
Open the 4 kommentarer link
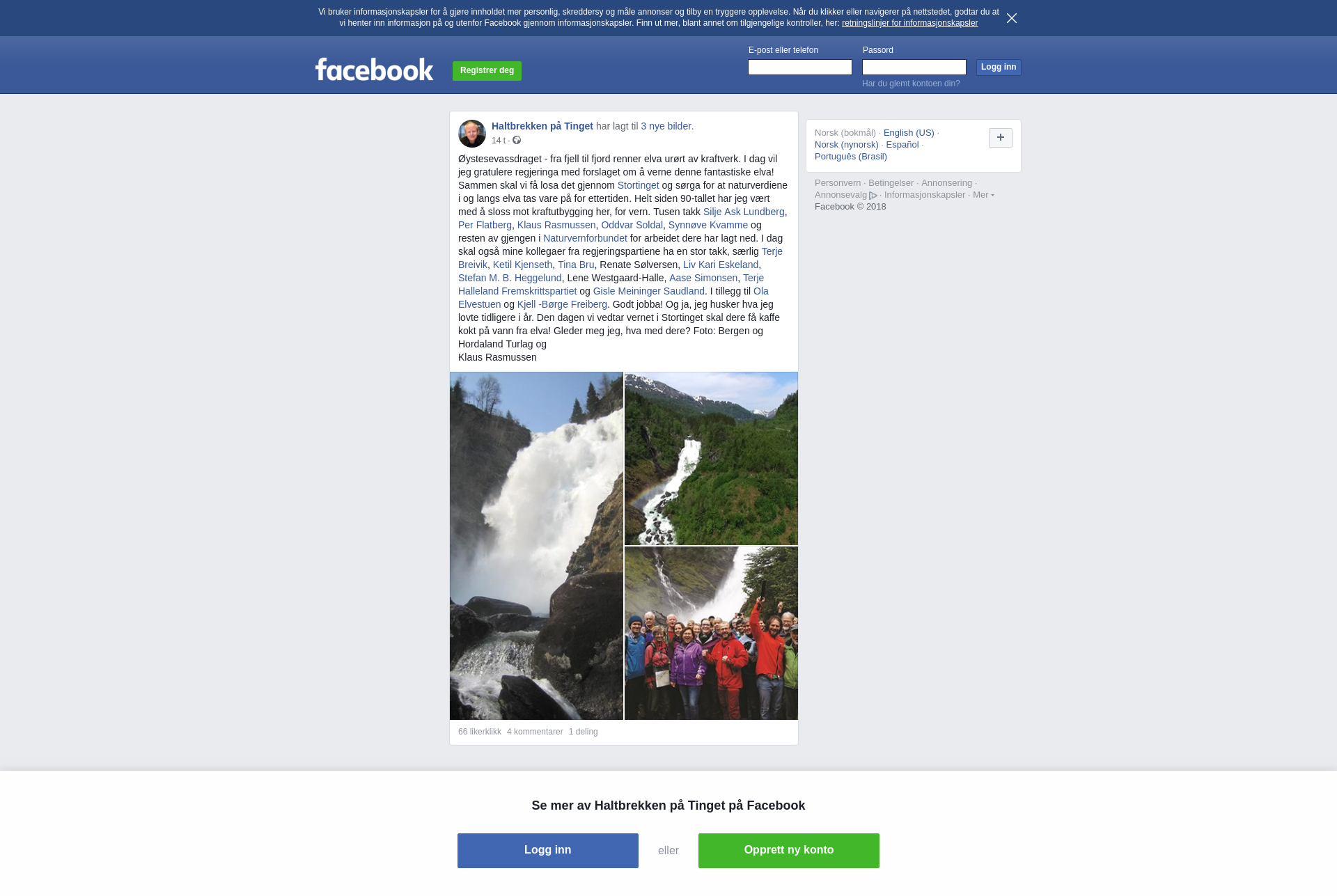tap(535, 732)
